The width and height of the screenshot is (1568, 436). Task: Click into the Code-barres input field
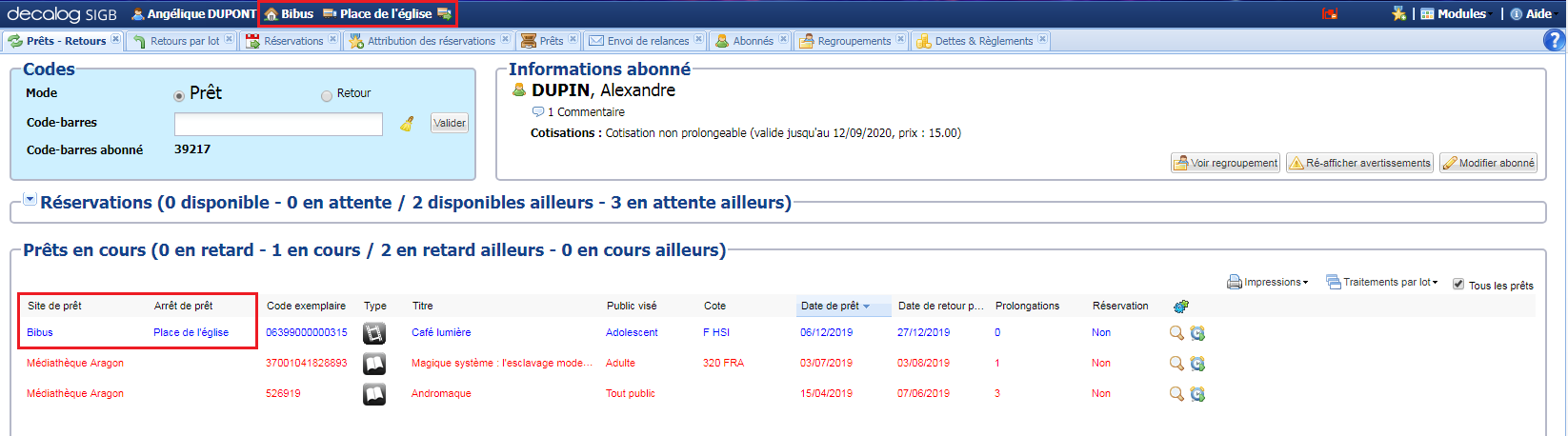pos(278,124)
